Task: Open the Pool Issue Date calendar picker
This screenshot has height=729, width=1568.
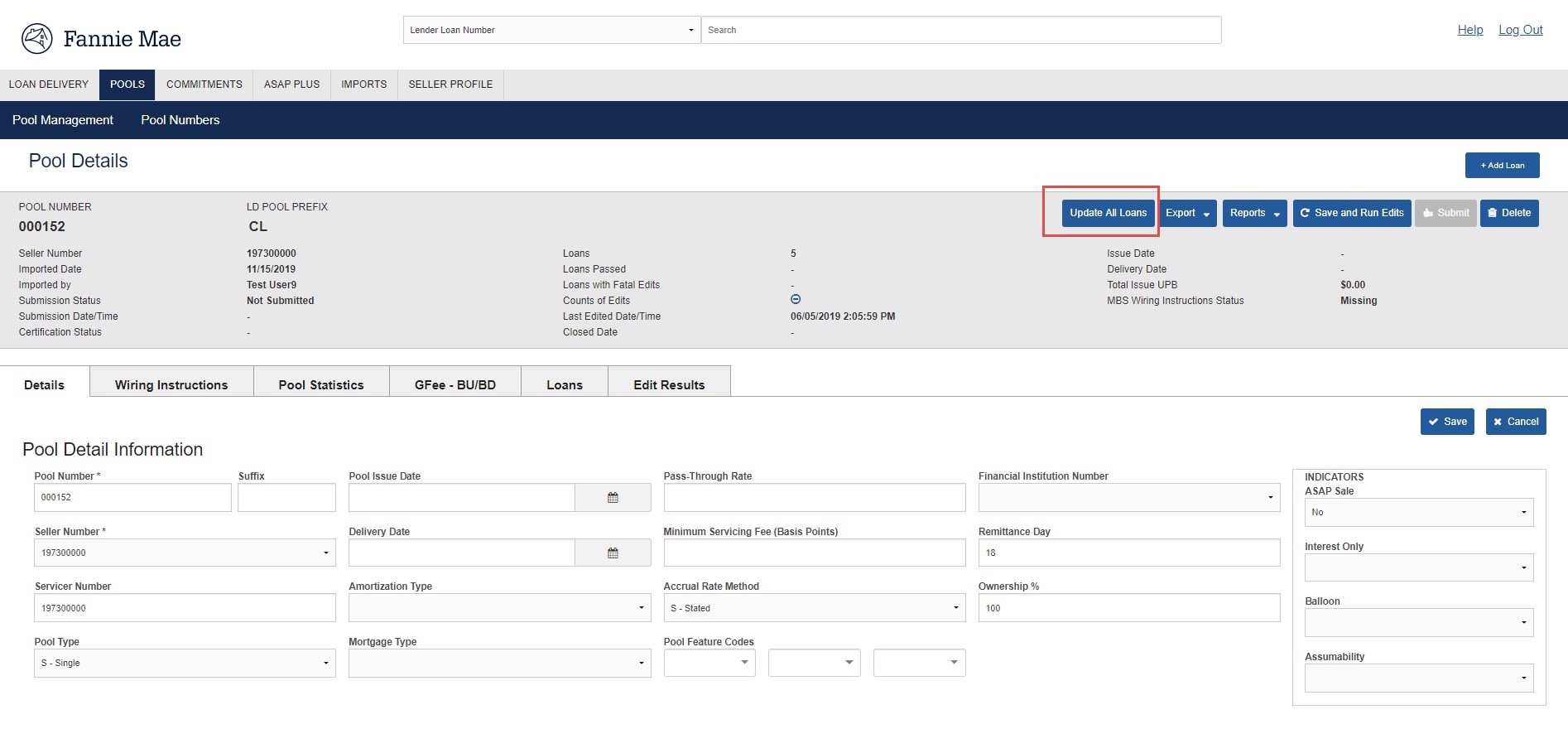Action: point(613,498)
